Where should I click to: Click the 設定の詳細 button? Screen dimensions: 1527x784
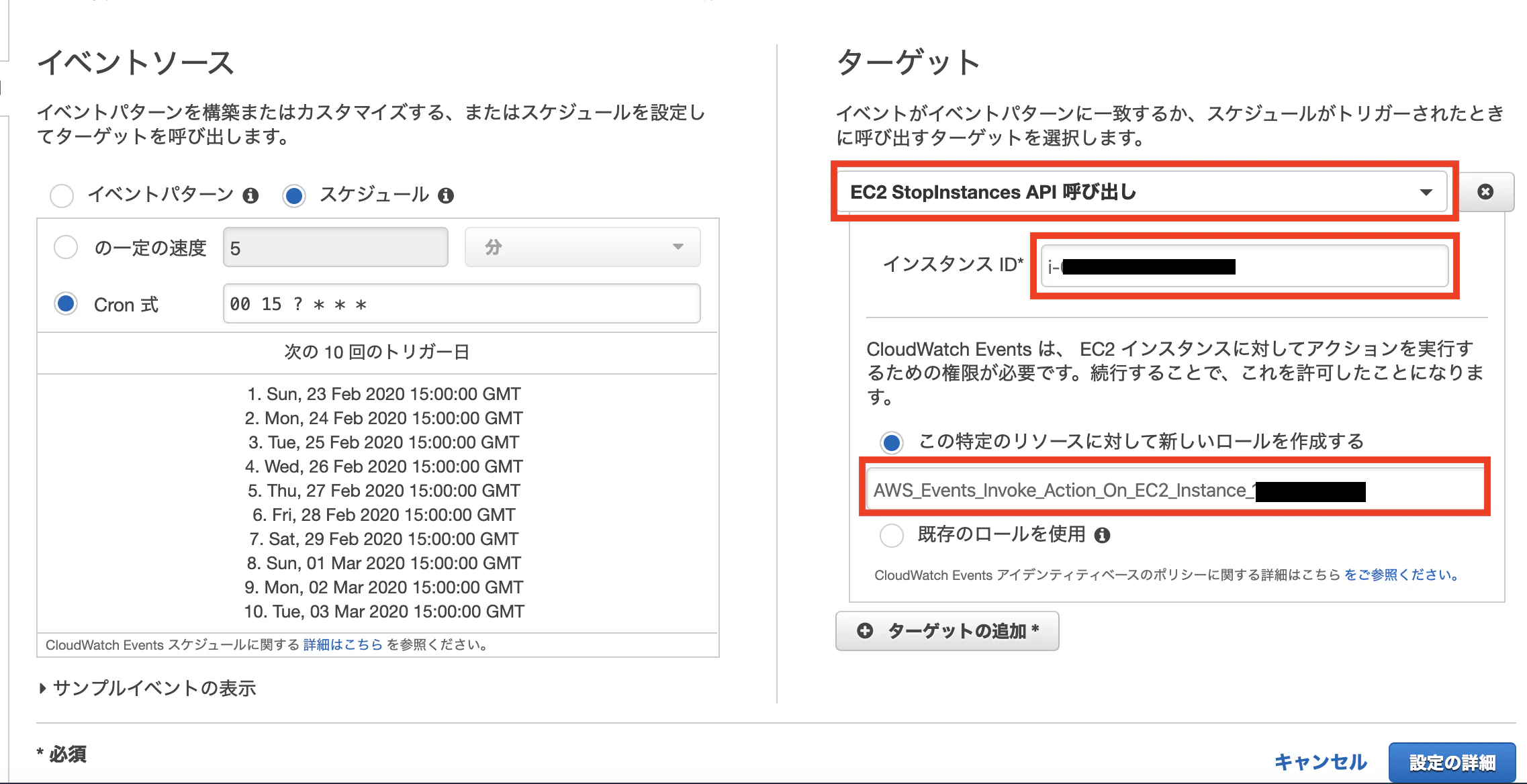coord(1452,762)
